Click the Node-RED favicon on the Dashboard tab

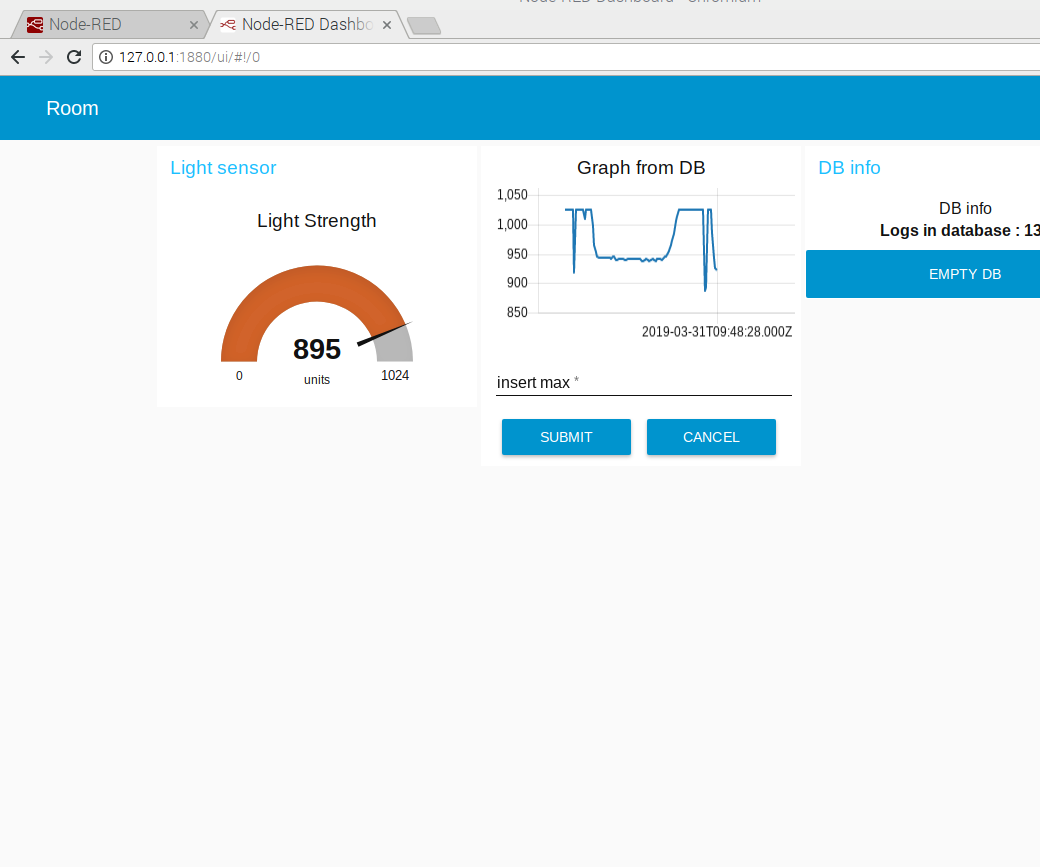(228, 24)
